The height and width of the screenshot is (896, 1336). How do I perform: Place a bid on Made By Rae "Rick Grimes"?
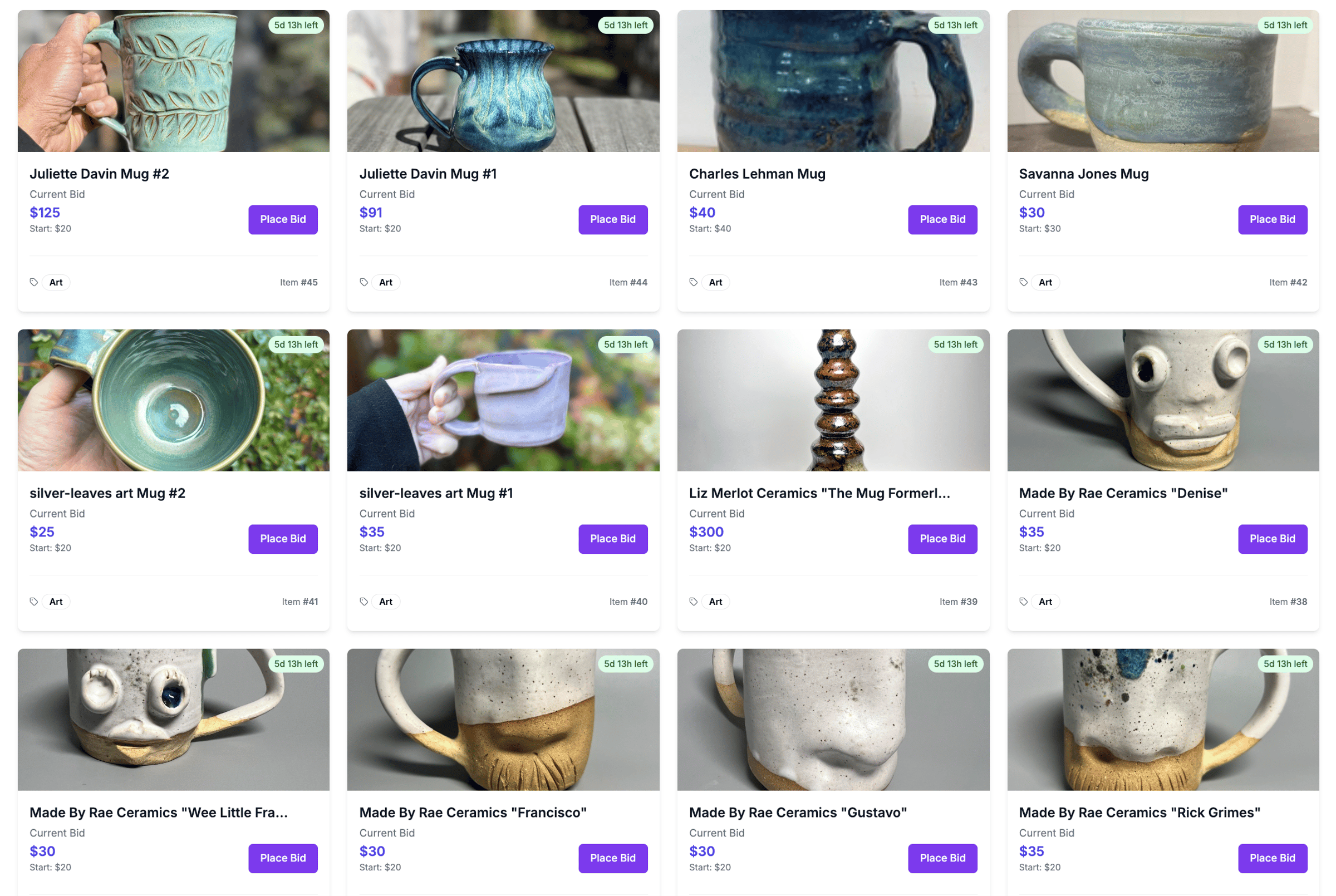1273,858
